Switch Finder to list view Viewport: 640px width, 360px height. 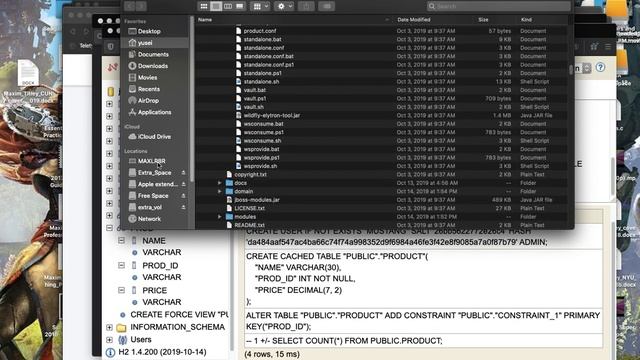216,6
